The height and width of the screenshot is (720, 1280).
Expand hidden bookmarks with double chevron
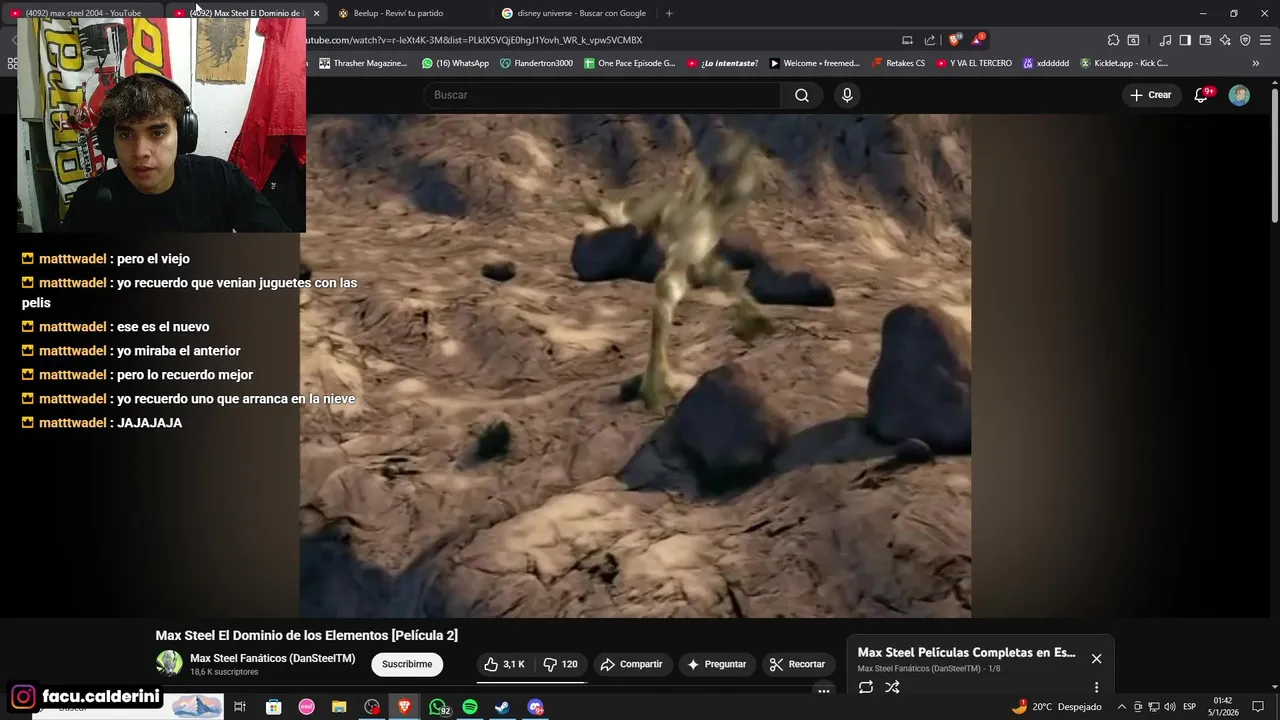point(1256,63)
